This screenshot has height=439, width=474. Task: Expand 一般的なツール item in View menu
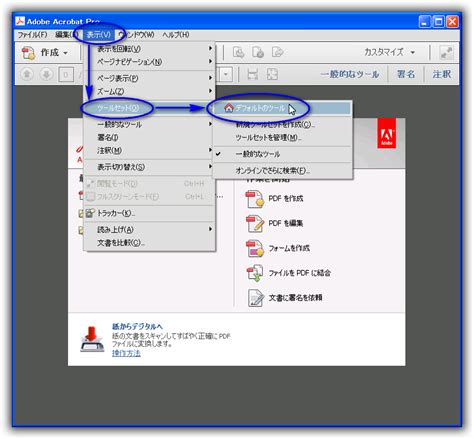point(149,124)
